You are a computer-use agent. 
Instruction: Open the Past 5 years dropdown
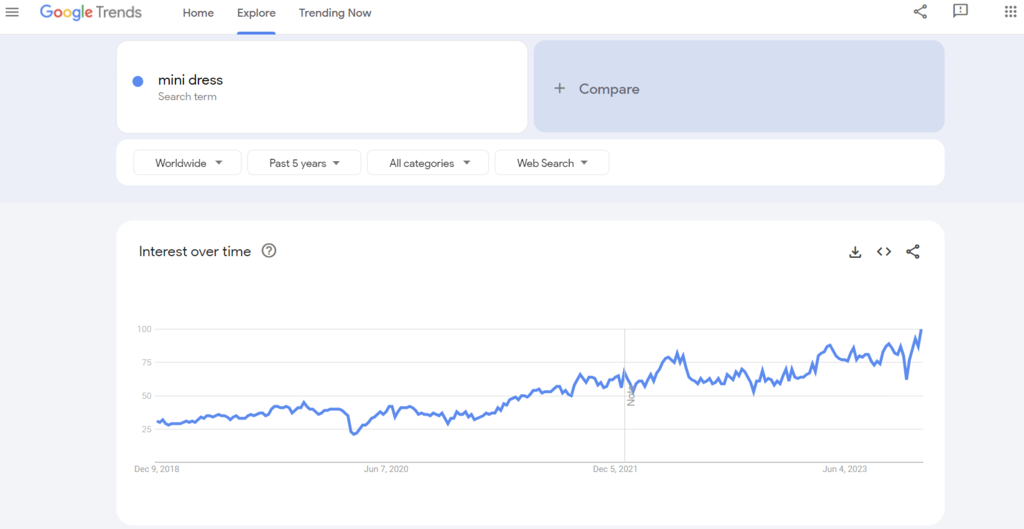point(304,163)
